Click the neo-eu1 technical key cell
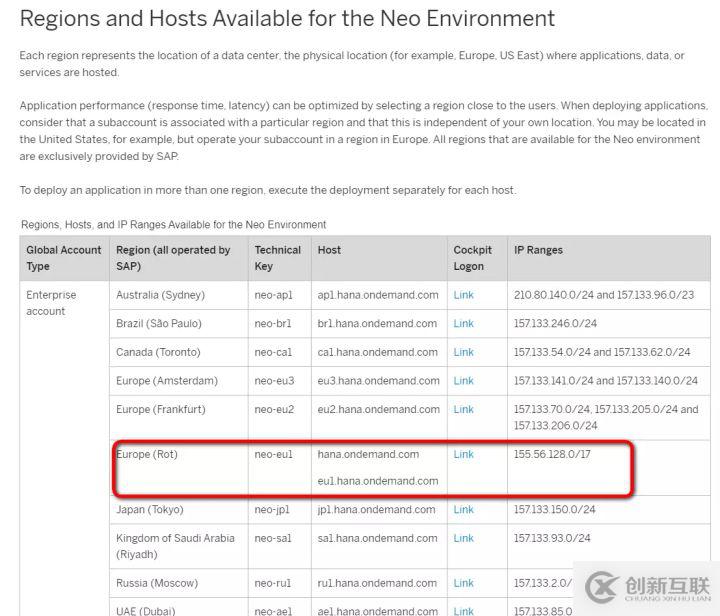720x616 pixels. click(x=273, y=454)
